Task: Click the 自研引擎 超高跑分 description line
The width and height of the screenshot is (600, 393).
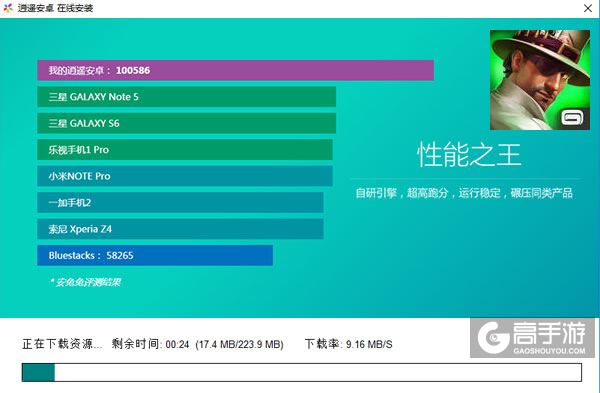Action: 464,193
